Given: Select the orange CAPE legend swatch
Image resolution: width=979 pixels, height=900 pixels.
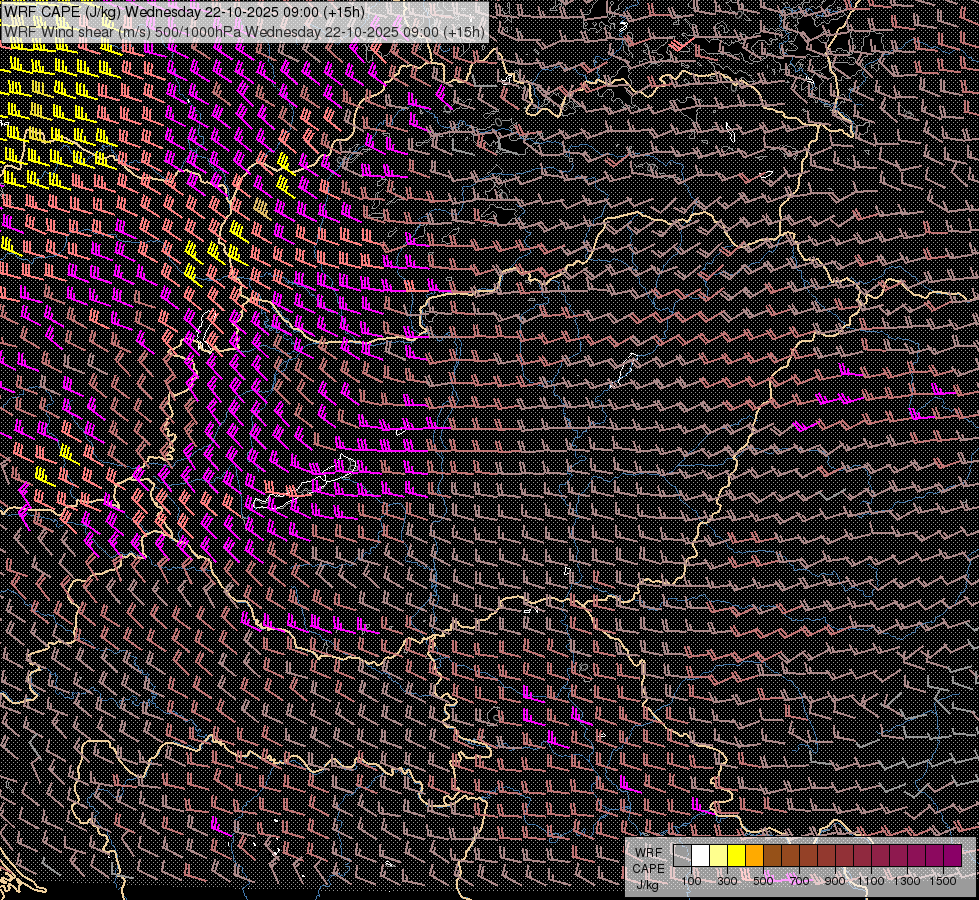Looking at the screenshot, I should 754,855.
